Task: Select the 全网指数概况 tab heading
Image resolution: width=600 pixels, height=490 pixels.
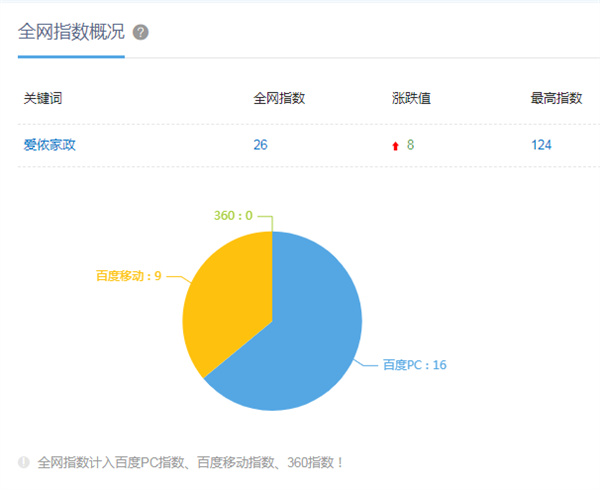Action: click(x=71, y=32)
